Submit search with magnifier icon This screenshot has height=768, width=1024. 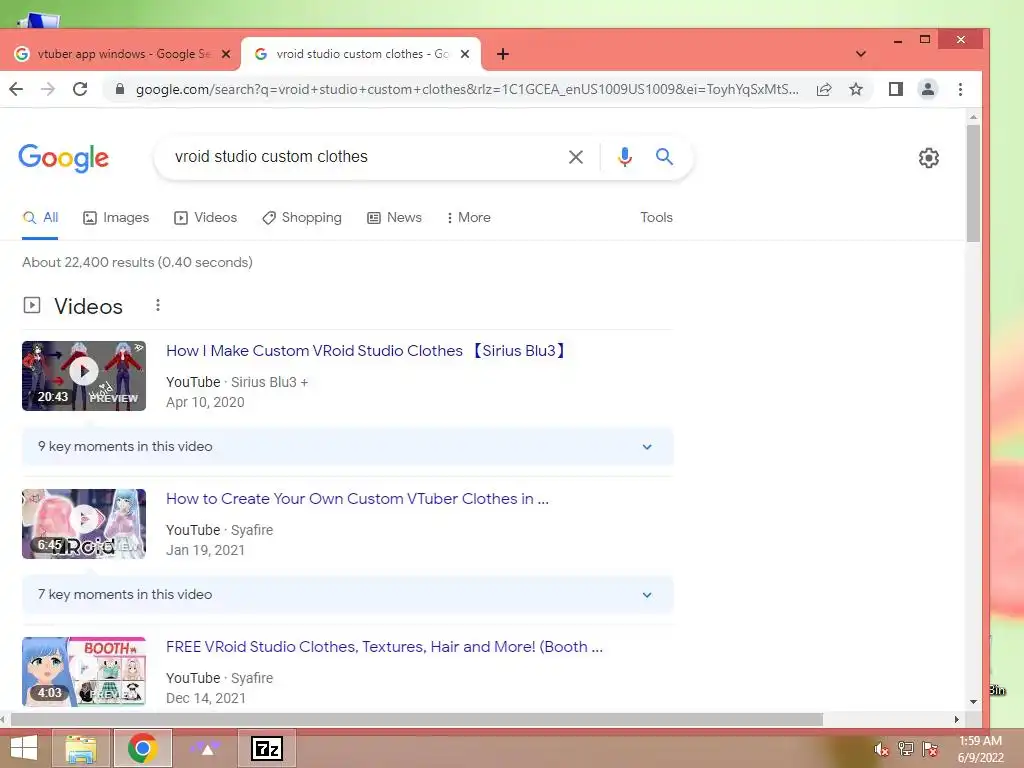click(664, 157)
